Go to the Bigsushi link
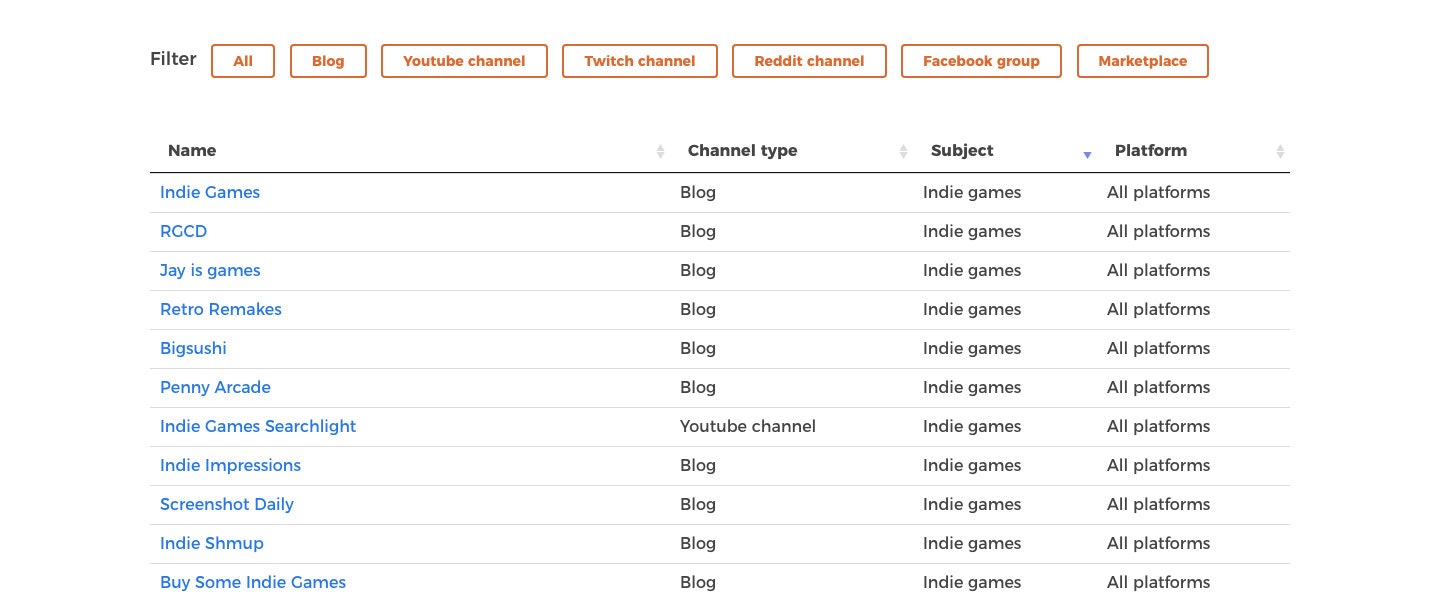 (x=193, y=348)
